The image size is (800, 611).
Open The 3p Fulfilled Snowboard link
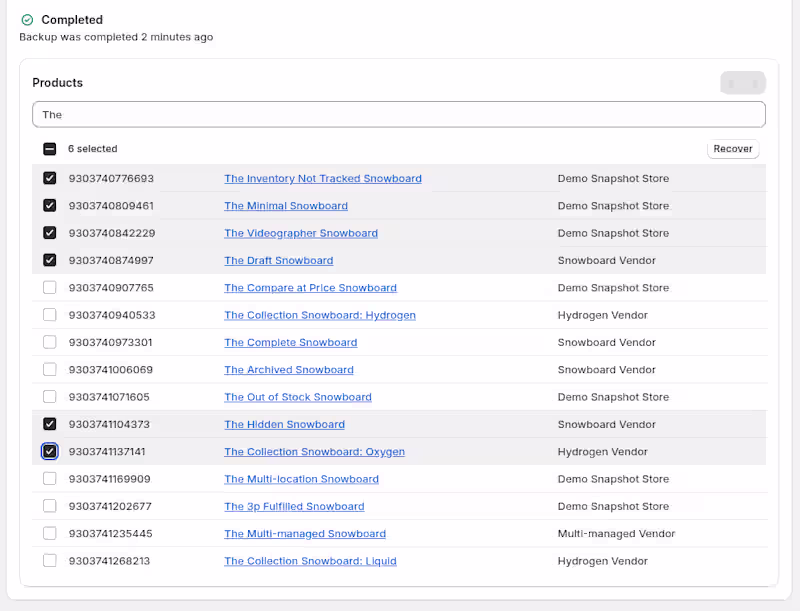294,506
